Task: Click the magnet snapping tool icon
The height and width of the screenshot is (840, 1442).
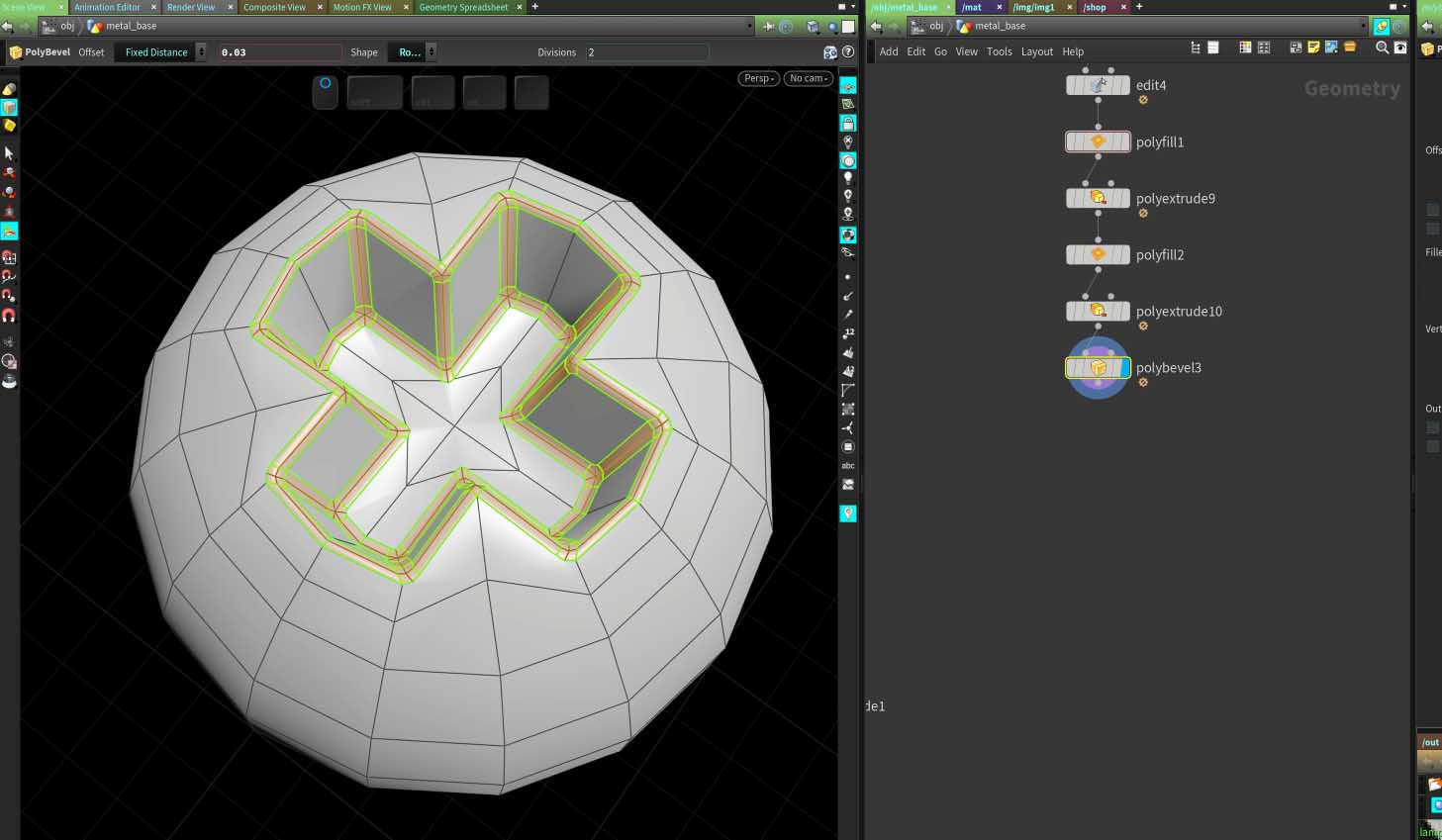Action: click(9, 316)
